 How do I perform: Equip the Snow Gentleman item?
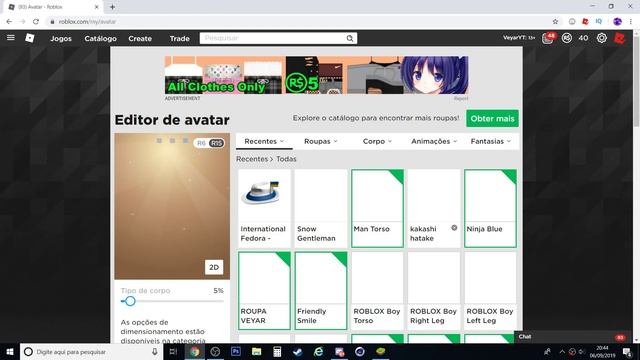(x=321, y=209)
